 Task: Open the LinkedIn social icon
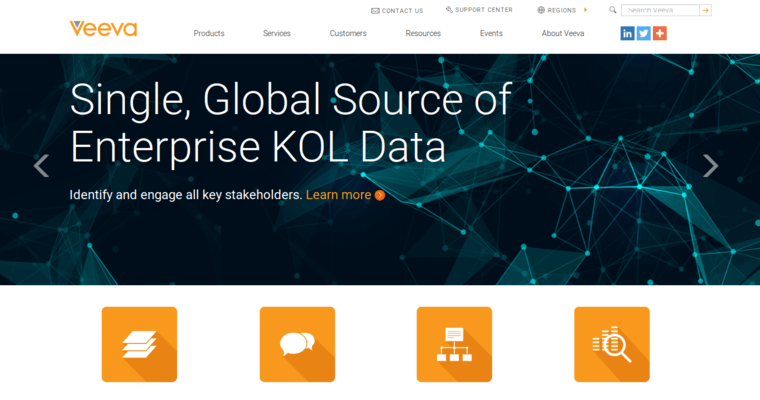pos(628,33)
